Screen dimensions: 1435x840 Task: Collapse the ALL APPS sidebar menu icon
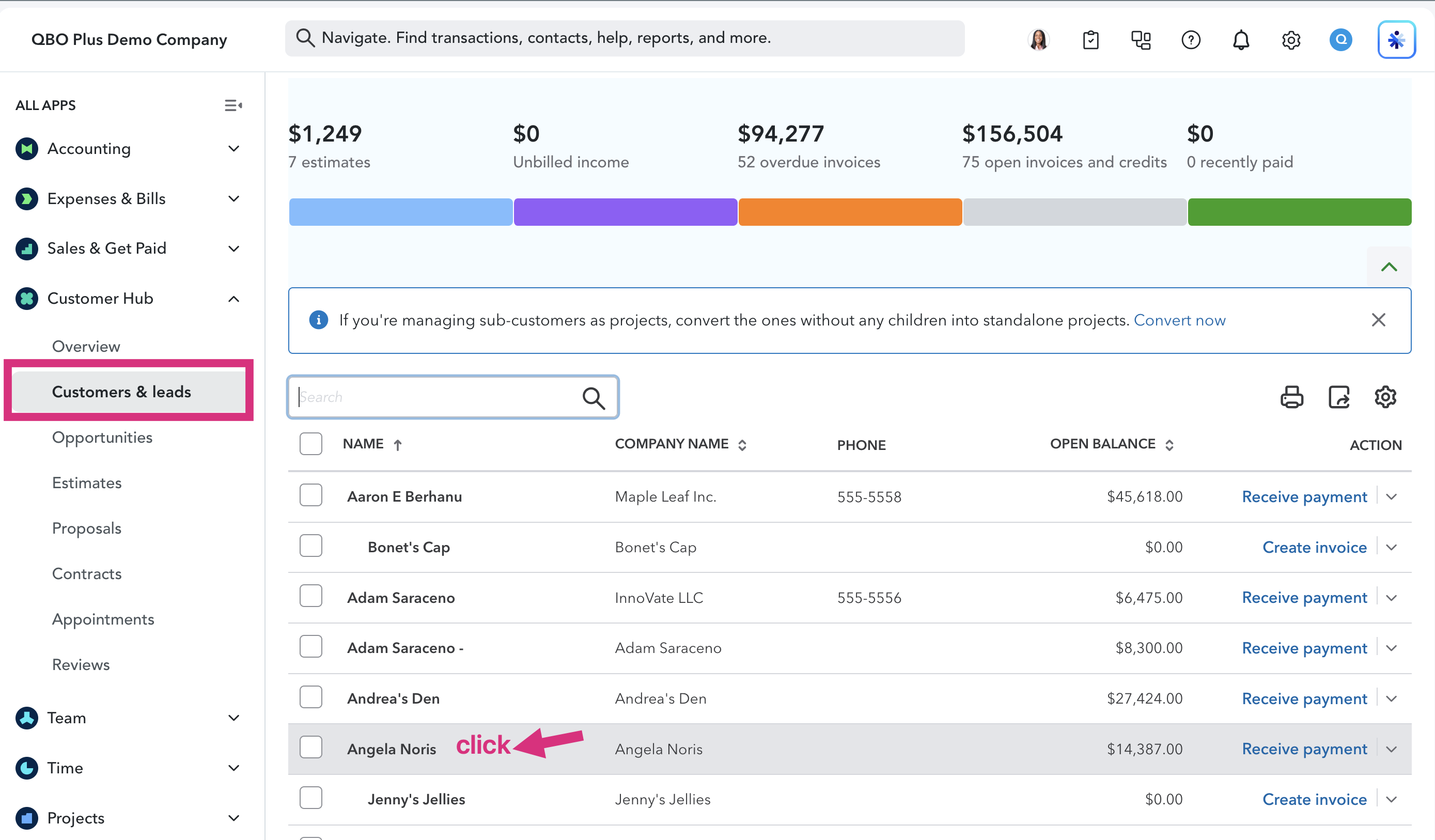233,105
